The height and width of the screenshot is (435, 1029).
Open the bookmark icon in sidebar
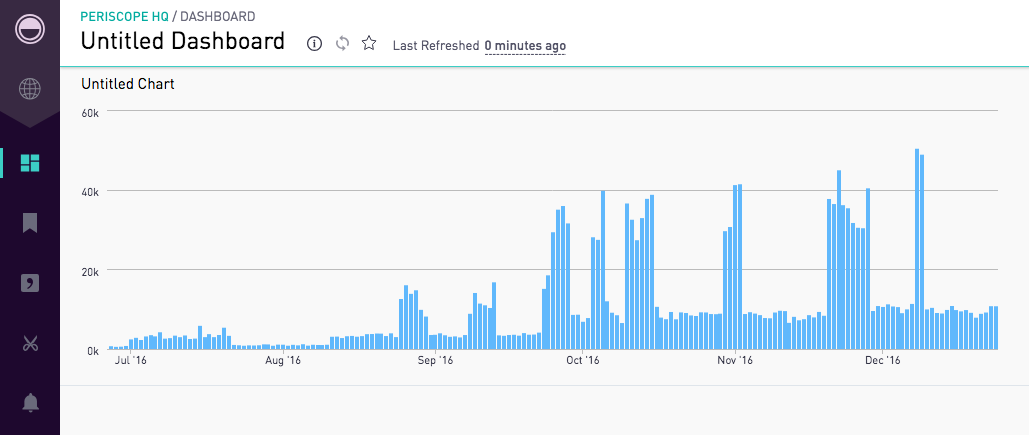click(30, 223)
